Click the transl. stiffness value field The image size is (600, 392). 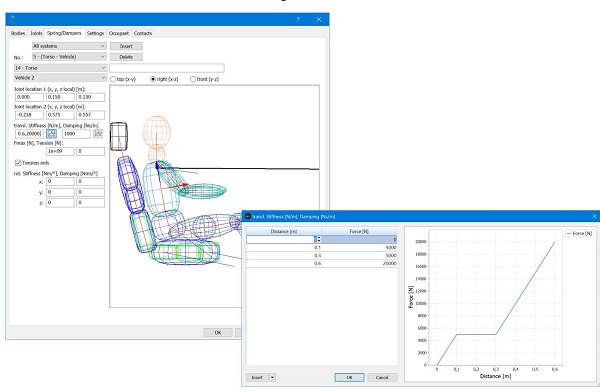(29, 134)
